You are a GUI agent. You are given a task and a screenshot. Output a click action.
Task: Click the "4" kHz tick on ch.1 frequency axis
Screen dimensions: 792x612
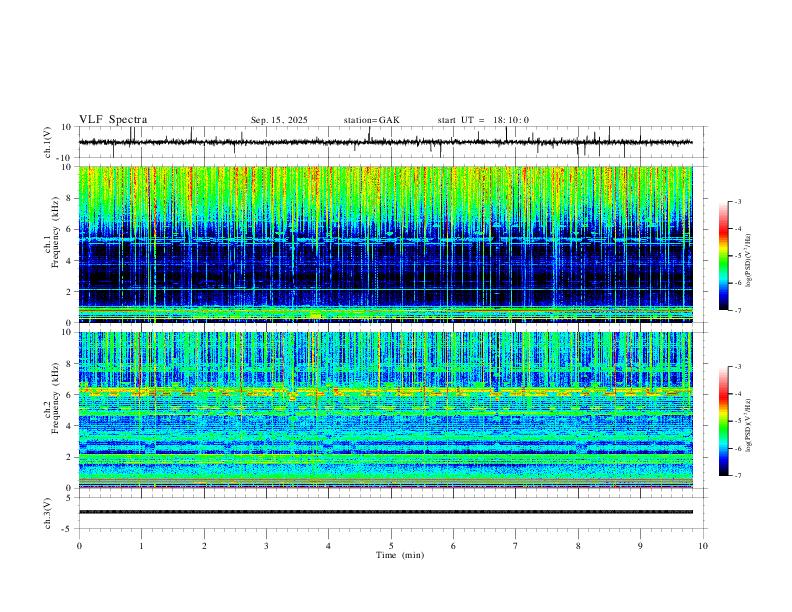click(69, 261)
